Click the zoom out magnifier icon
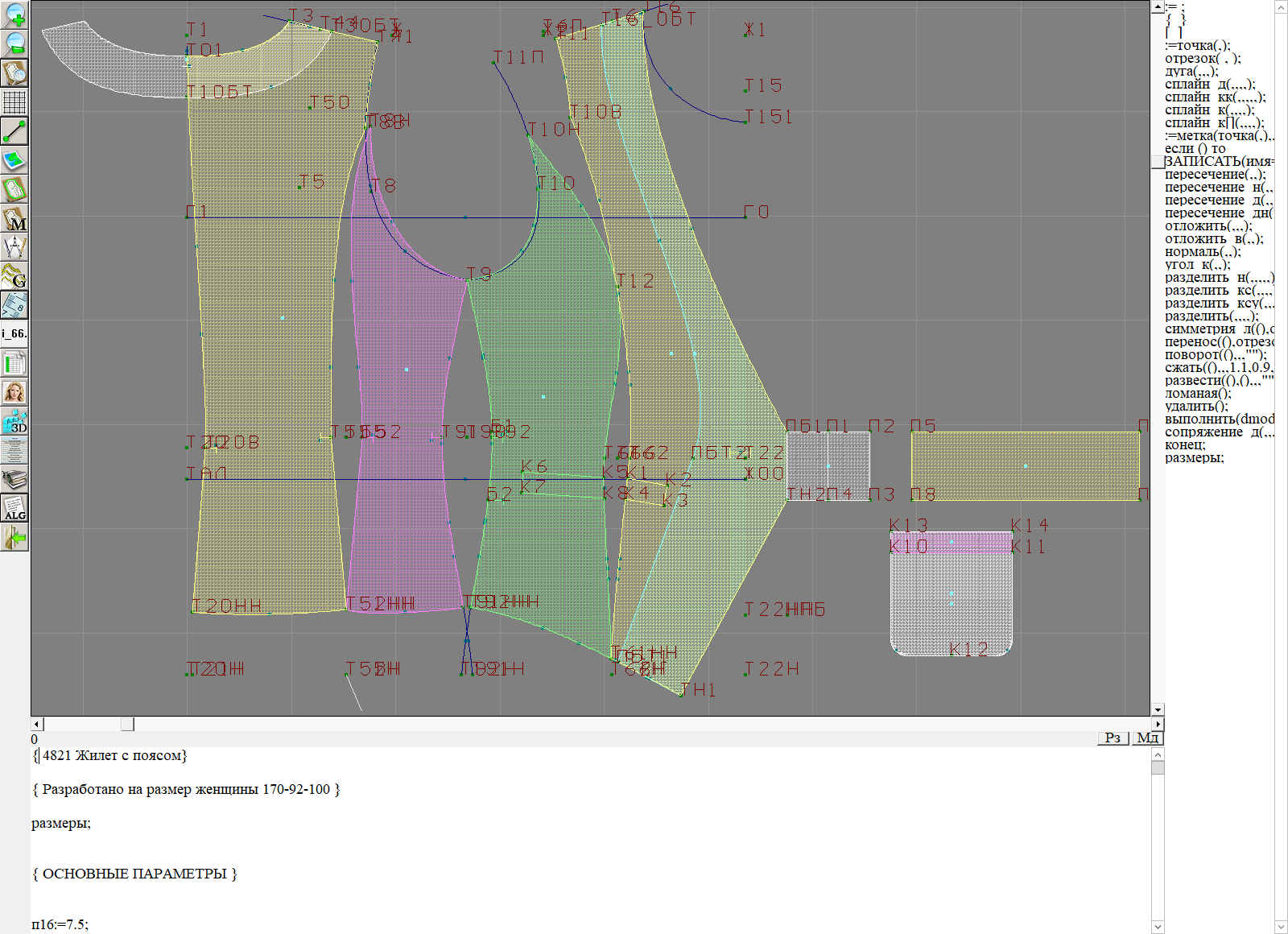 (x=14, y=43)
